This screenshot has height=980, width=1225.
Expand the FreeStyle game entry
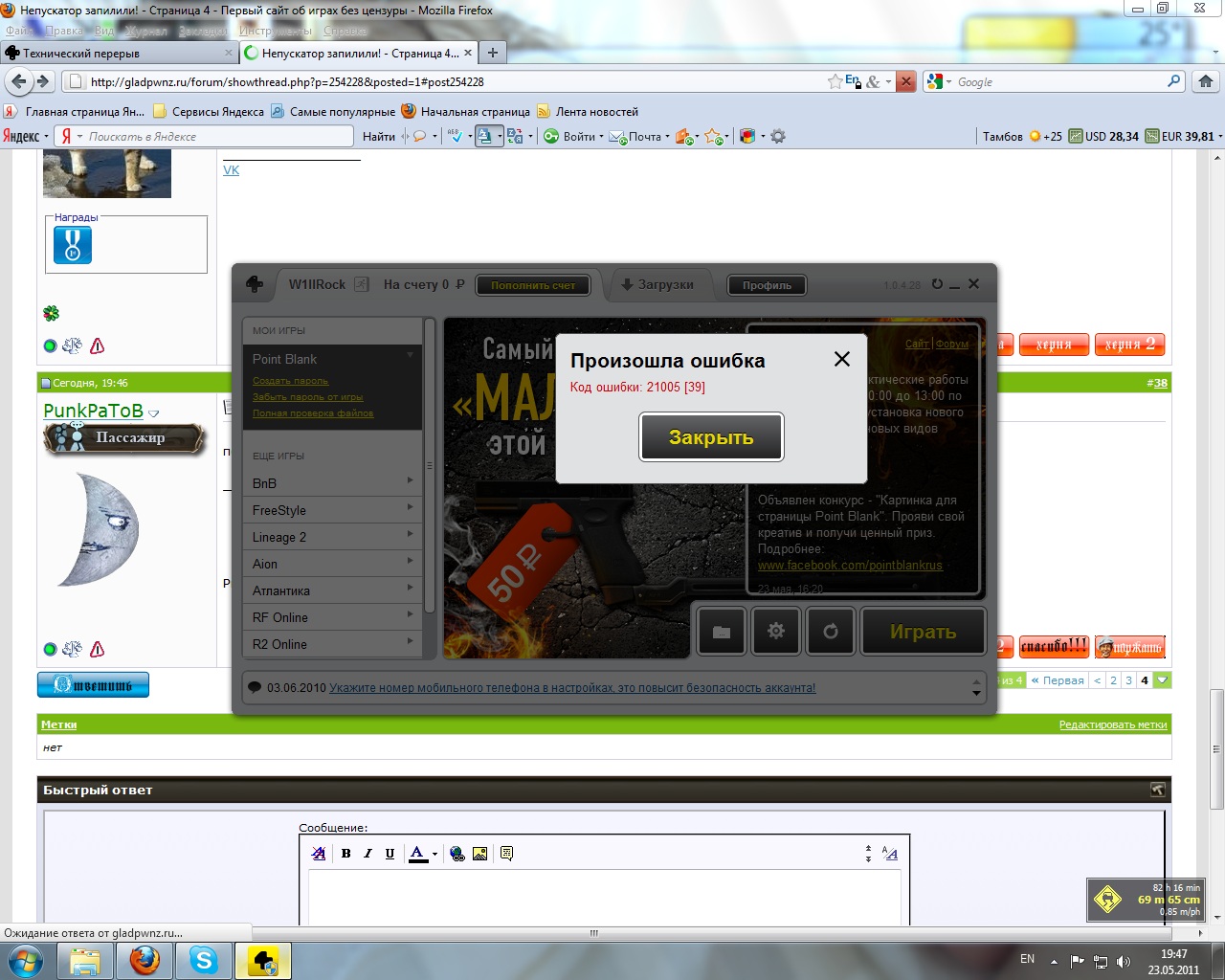coord(332,510)
